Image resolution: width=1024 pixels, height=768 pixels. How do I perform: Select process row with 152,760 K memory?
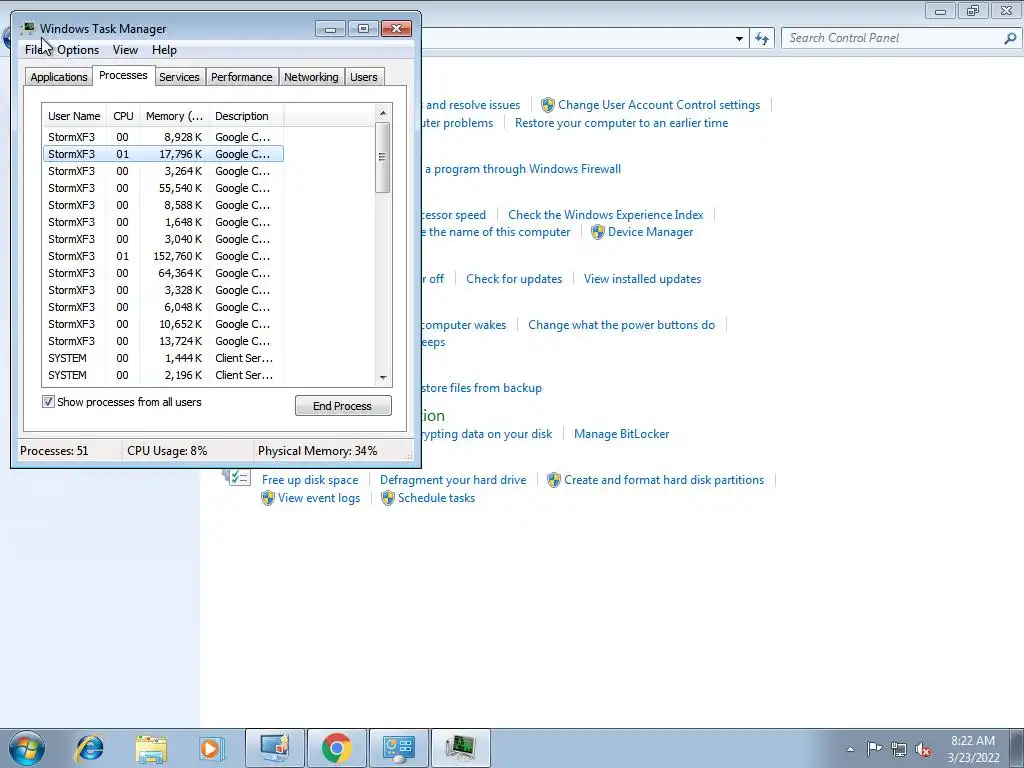tap(163, 256)
